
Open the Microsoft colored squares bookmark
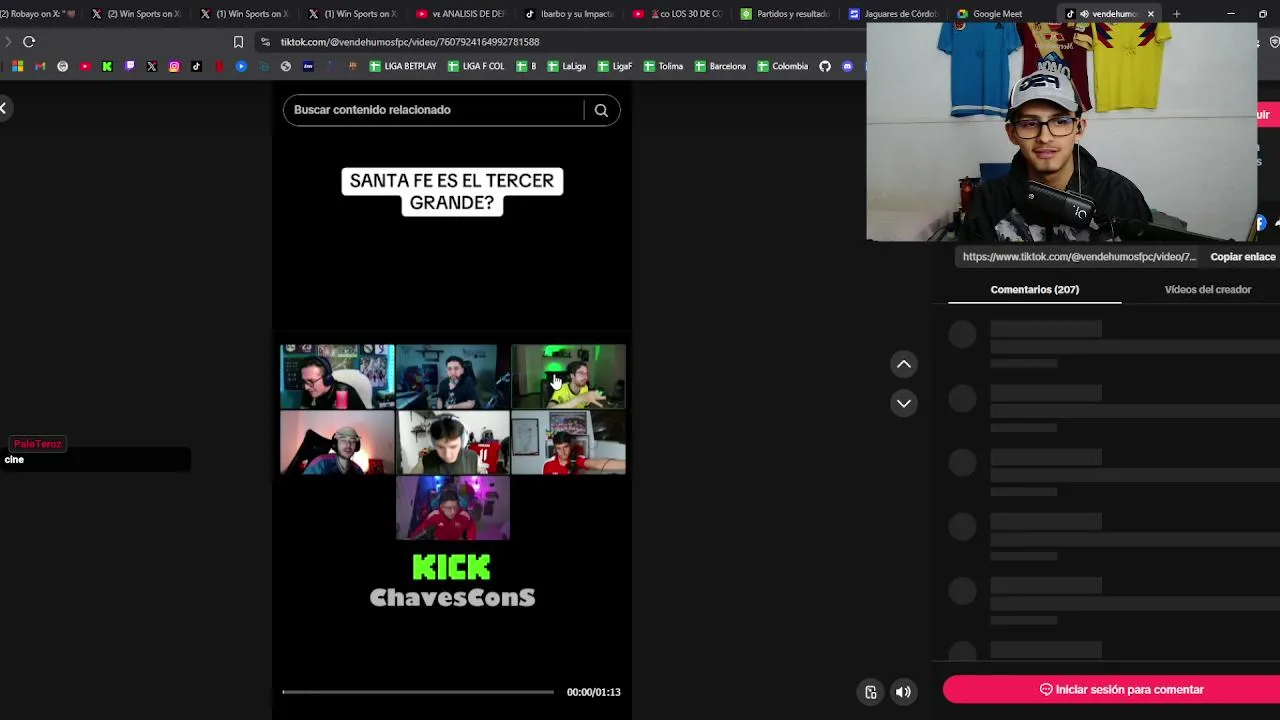coord(17,66)
